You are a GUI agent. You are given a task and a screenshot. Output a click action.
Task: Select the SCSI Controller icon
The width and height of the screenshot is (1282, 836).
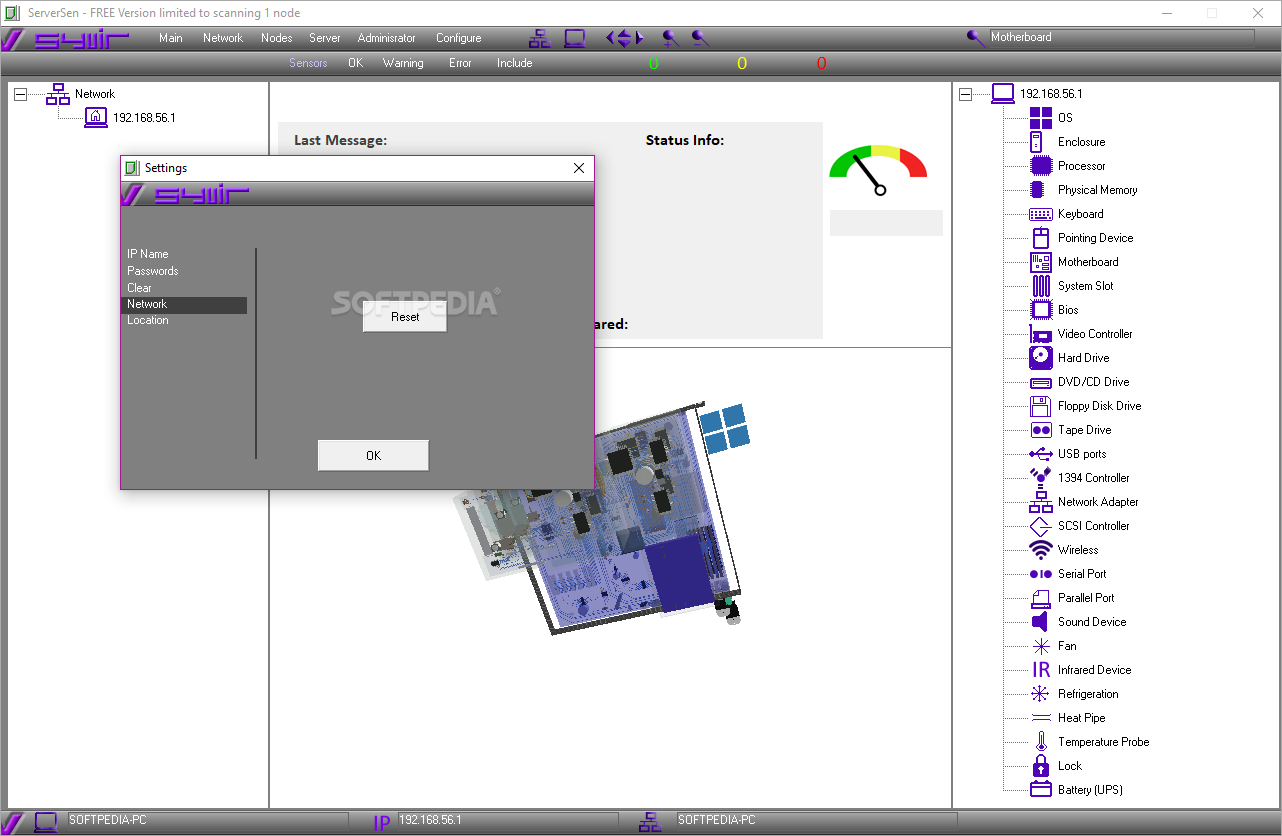[x=1041, y=526]
